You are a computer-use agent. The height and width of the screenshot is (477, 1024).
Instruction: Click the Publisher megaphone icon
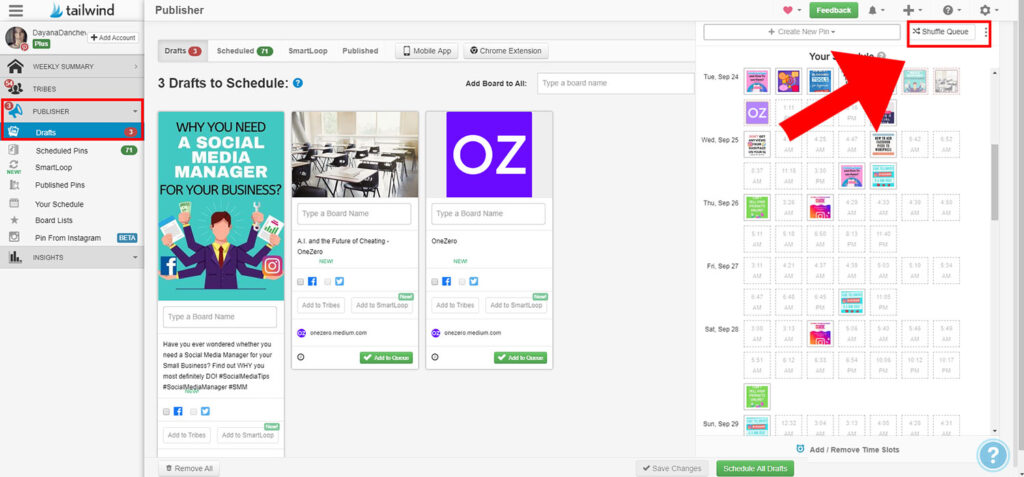[x=14, y=110]
